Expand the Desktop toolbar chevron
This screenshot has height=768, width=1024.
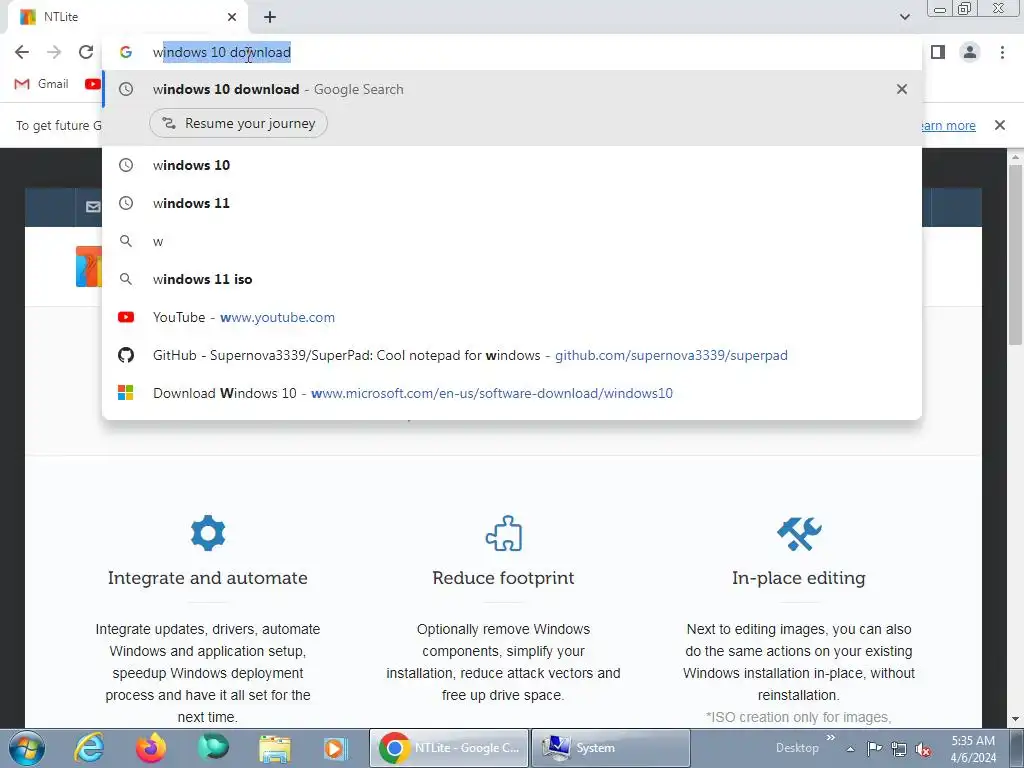tap(831, 738)
